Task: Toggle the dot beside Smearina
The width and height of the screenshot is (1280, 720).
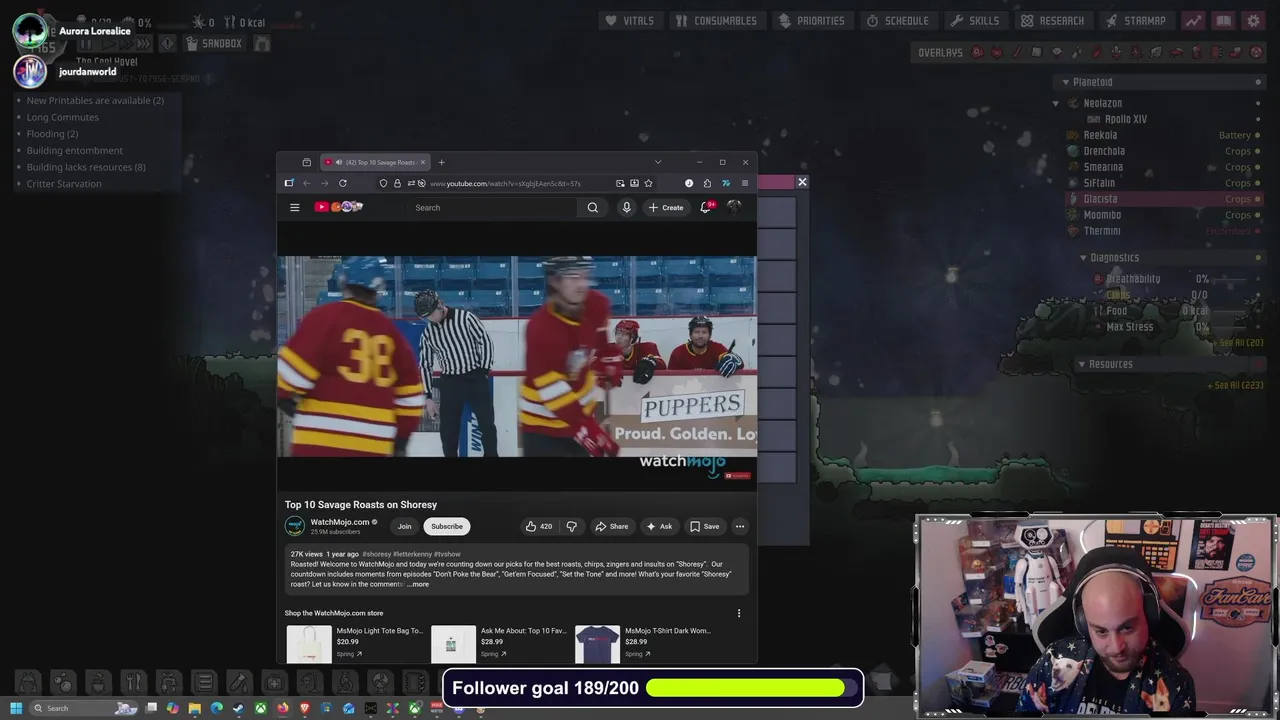Action: click(1259, 167)
